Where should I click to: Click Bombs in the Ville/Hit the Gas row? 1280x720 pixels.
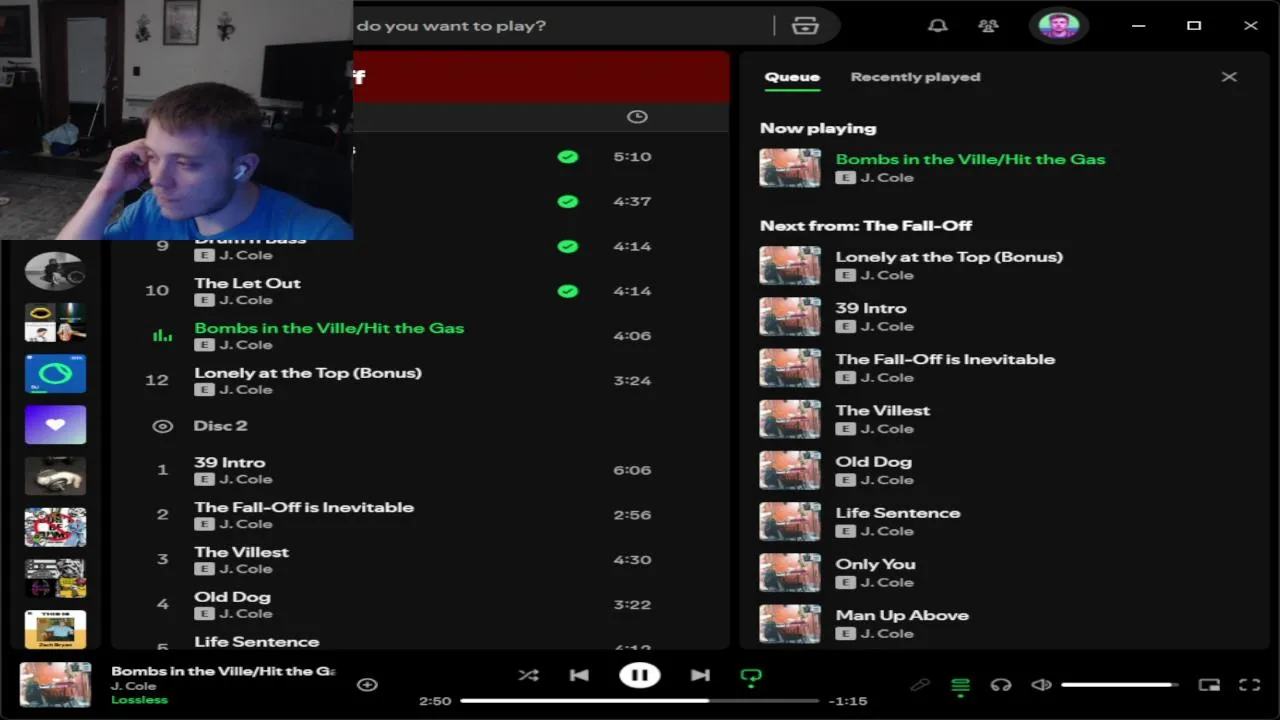[x=420, y=336]
